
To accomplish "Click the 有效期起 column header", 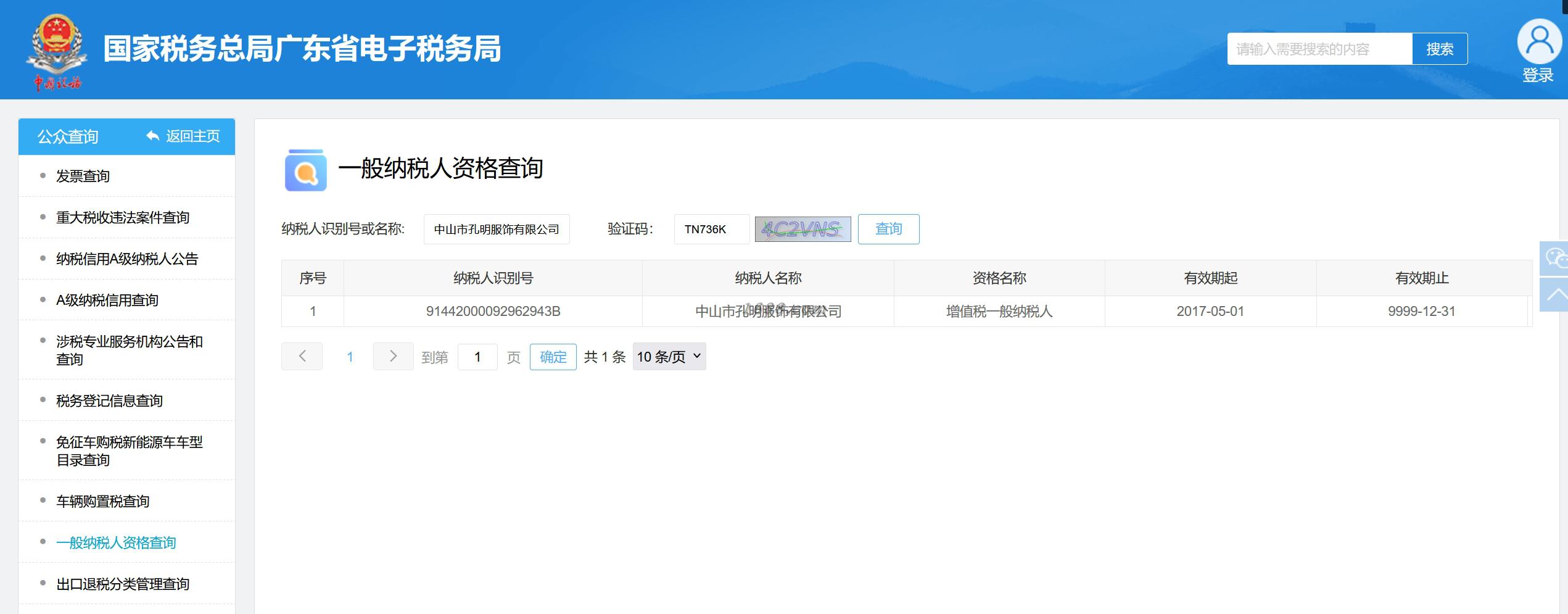I will point(1210,278).
